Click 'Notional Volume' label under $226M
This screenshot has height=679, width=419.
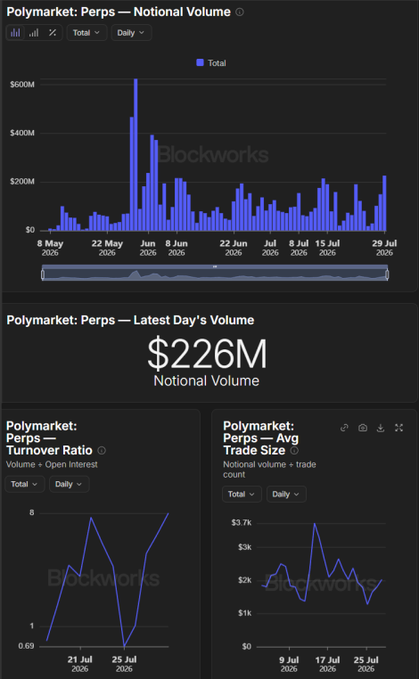pyautogui.click(x=206, y=381)
